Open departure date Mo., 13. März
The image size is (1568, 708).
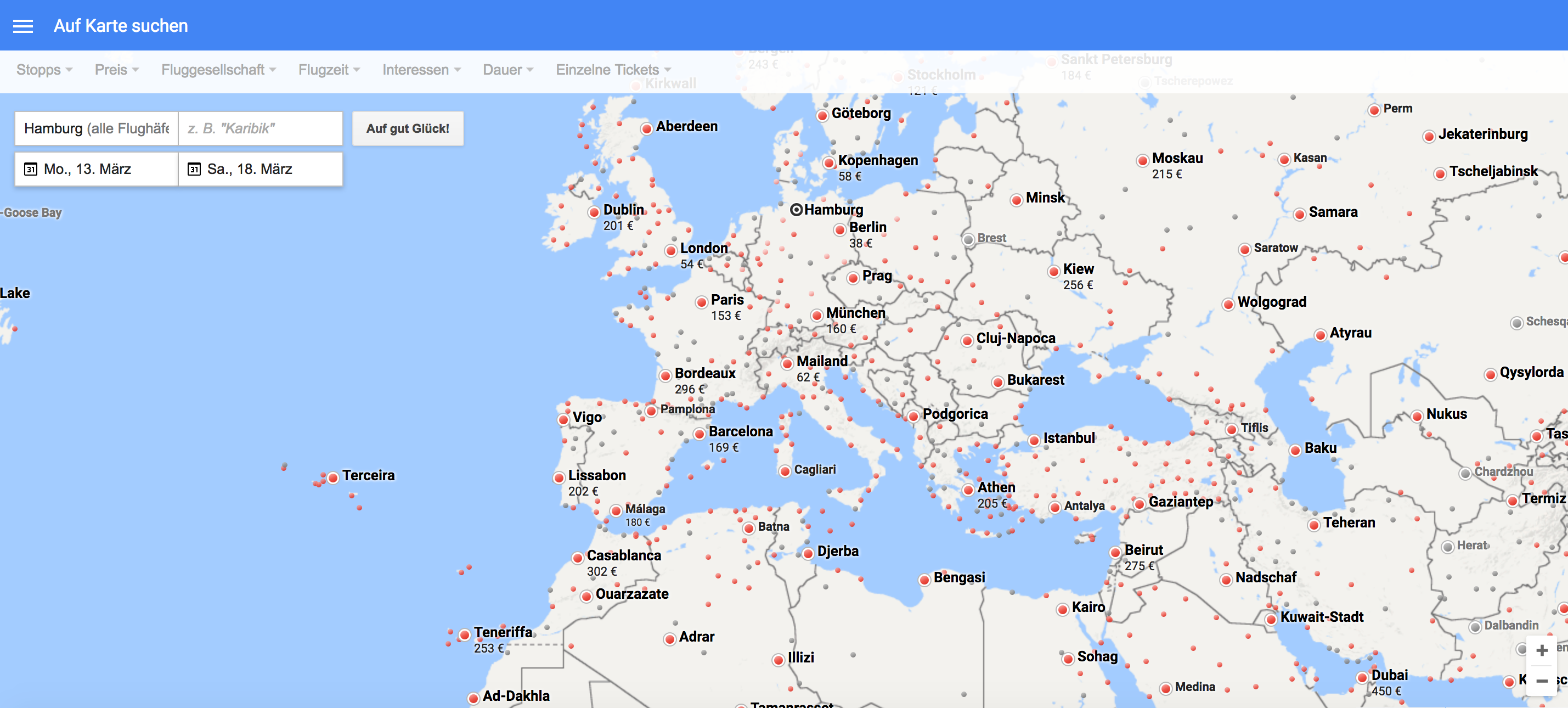click(97, 168)
